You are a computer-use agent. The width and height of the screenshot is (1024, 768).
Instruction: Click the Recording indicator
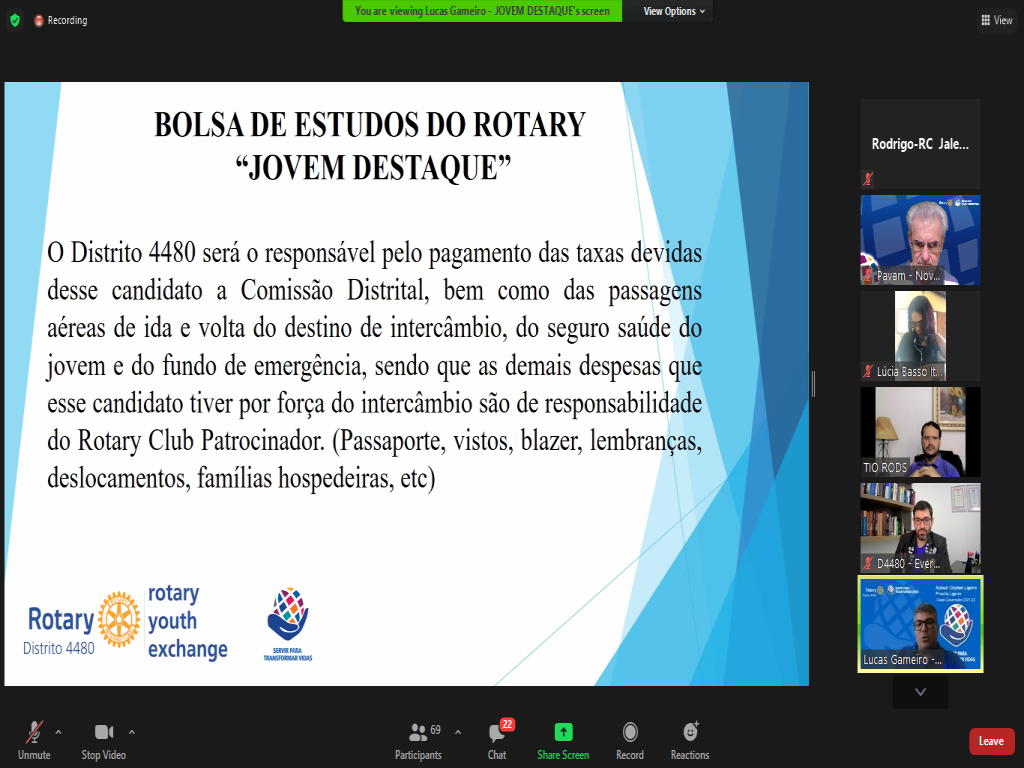tap(61, 20)
